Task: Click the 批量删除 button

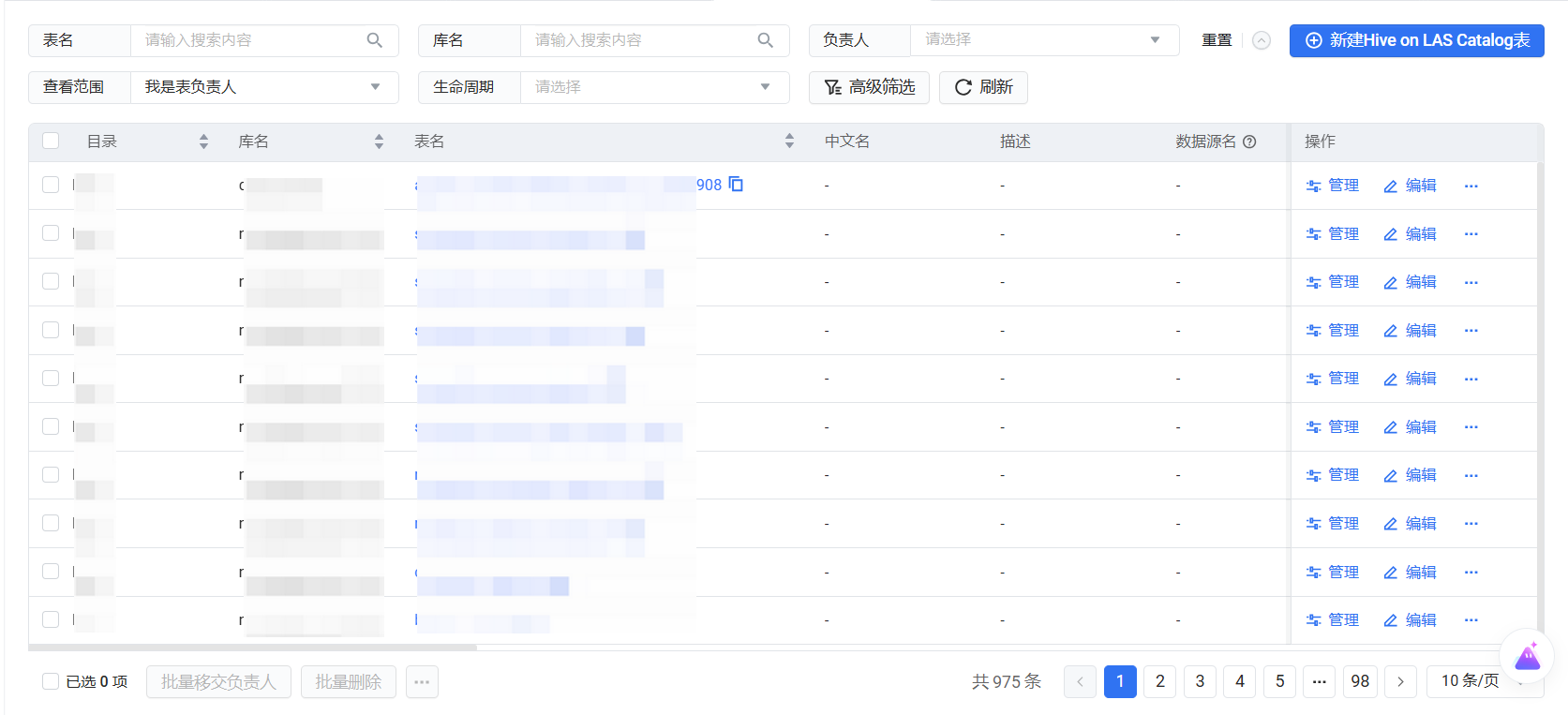Action: pos(349,681)
